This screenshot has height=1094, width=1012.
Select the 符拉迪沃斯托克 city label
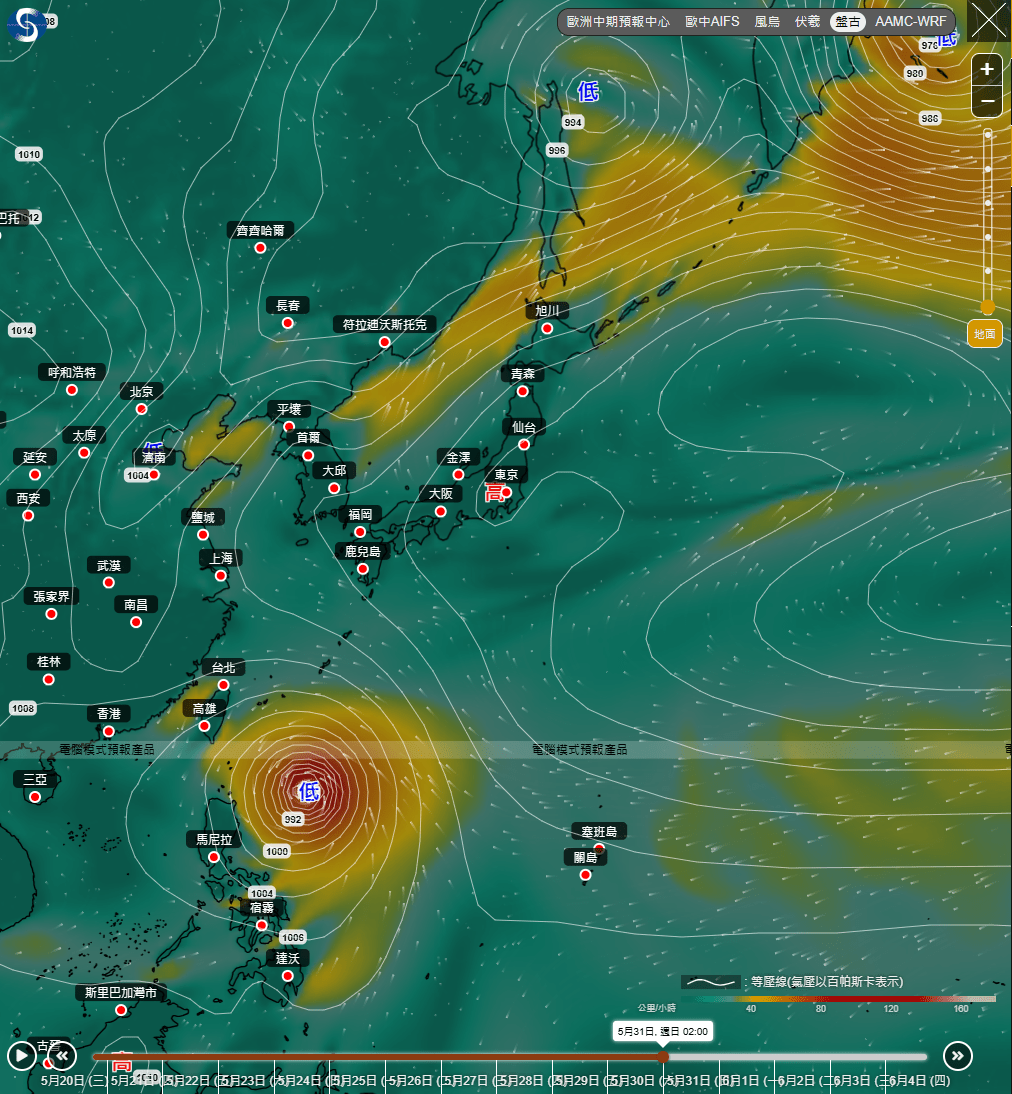(x=385, y=324)
